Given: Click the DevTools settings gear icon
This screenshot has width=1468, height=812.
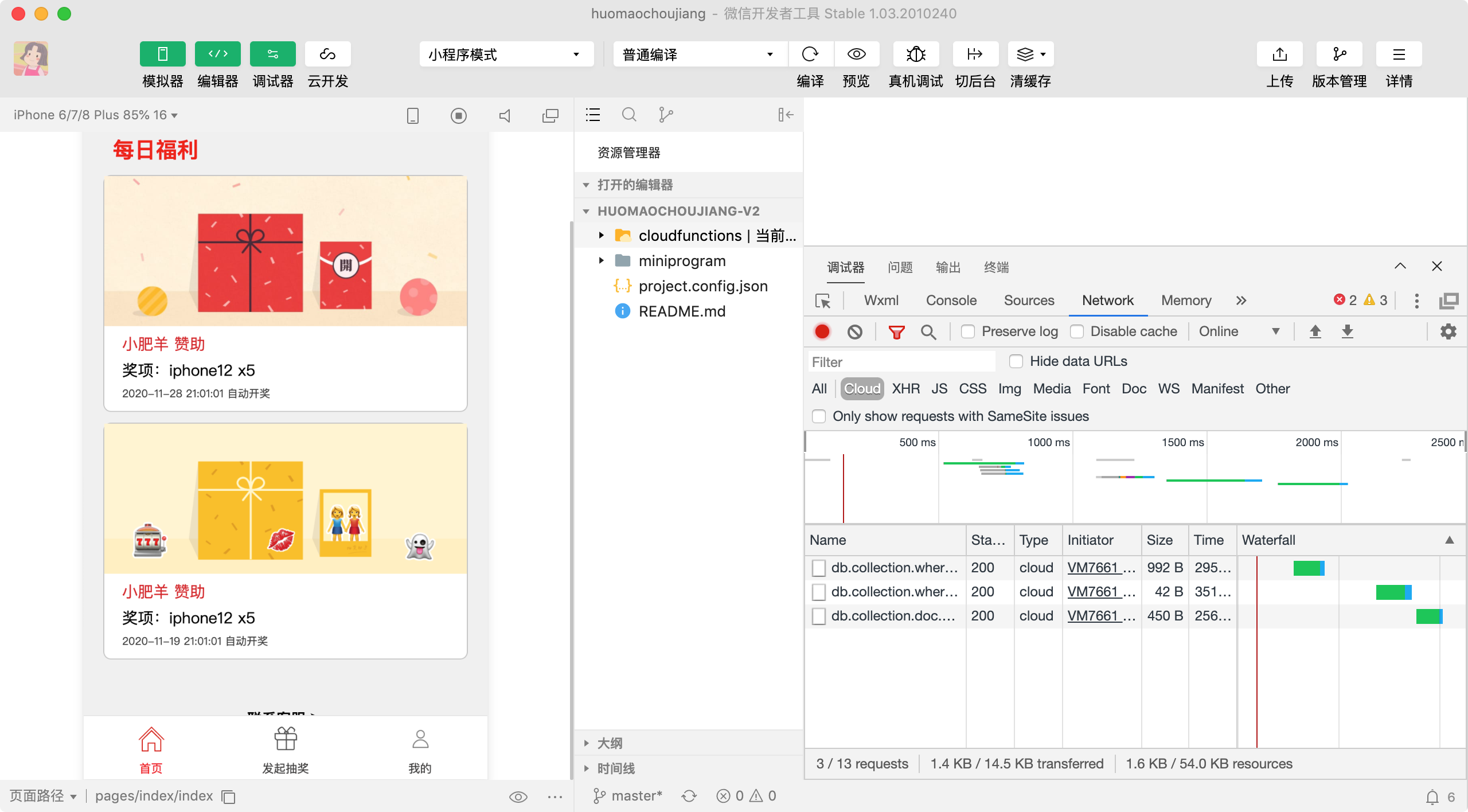Looking at the screenshot, I should tap(1449, 331).
